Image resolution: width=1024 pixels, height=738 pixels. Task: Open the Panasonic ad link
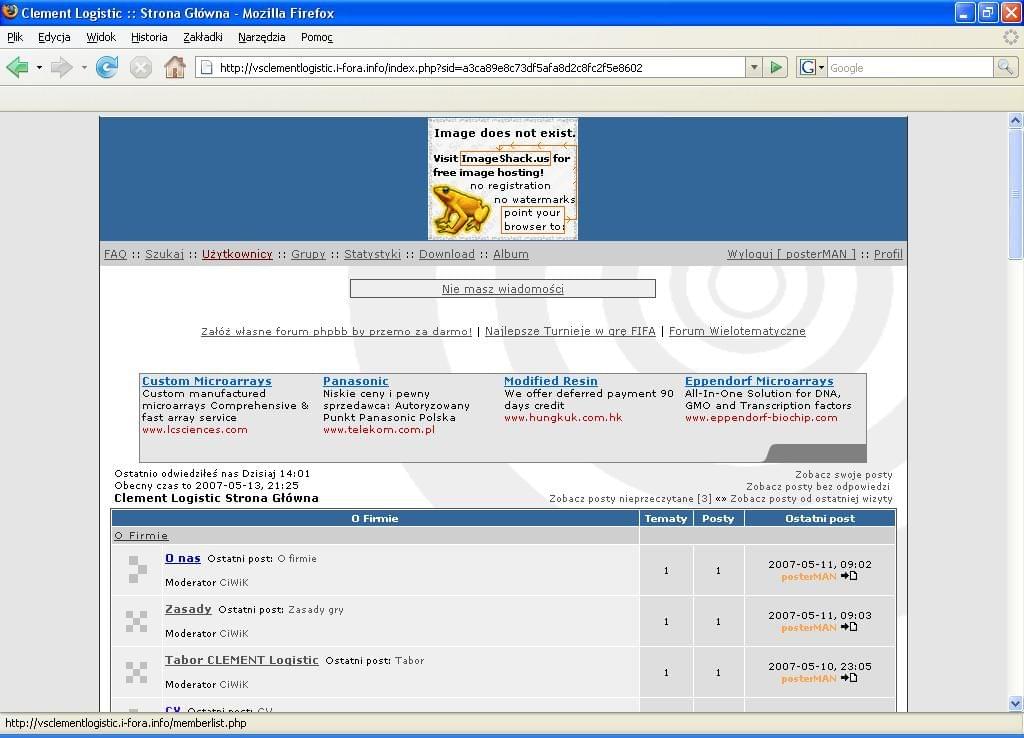pyautogui.click(x=356, y=381)
